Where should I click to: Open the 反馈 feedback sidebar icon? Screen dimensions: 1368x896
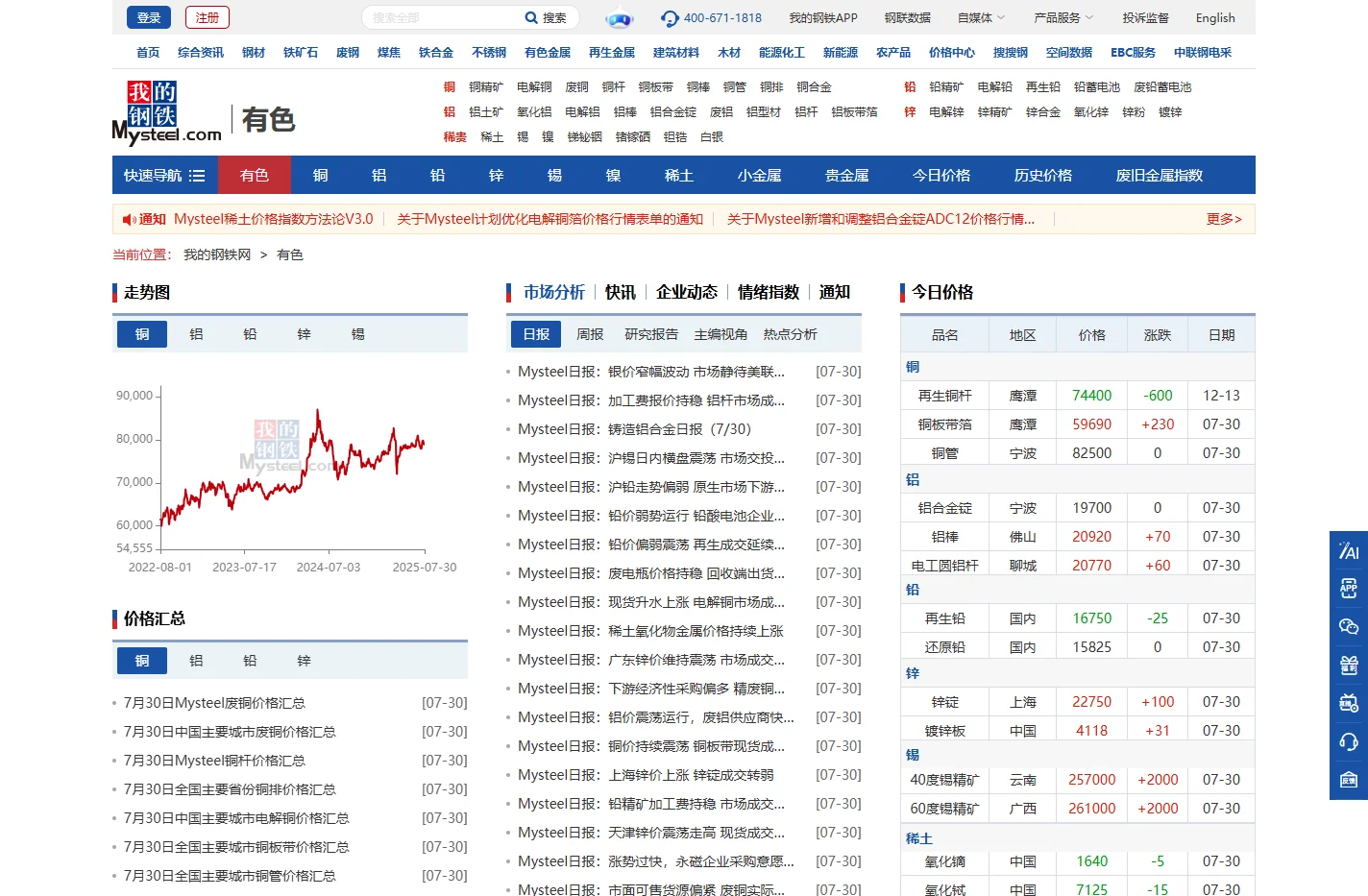(1349, 779)
